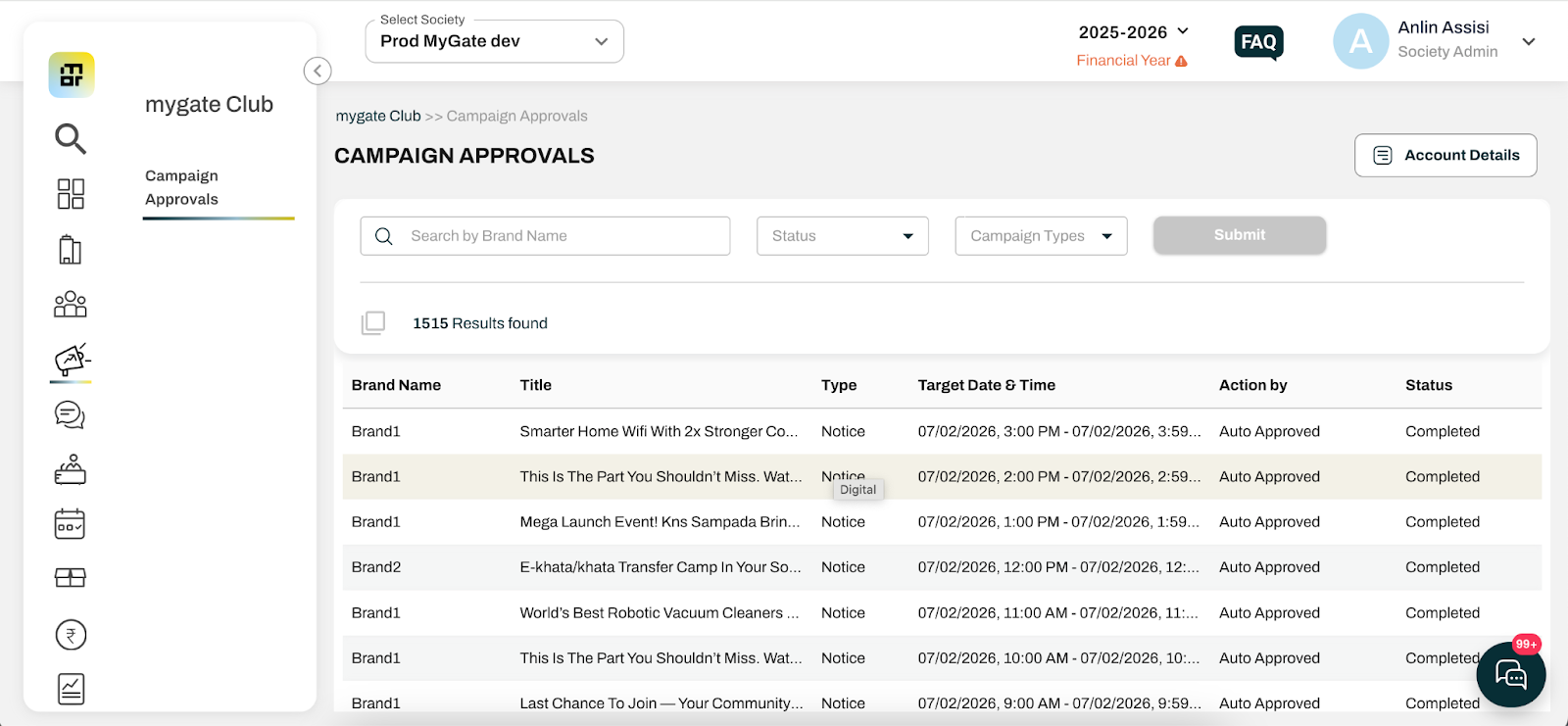The width and height of the screenshot is (1568, 726).
Task: Click the Brand2 cell
Action: (x=376, y=567)
